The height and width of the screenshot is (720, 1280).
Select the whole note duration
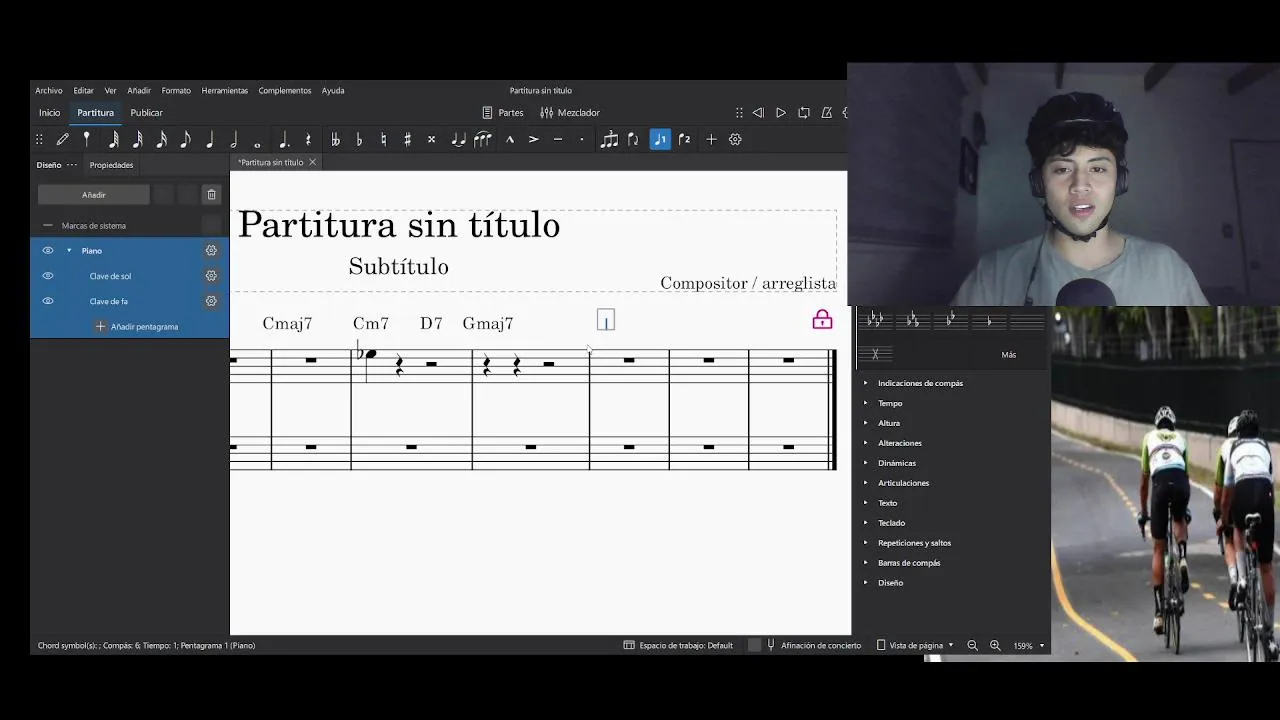tap(258, 144)
